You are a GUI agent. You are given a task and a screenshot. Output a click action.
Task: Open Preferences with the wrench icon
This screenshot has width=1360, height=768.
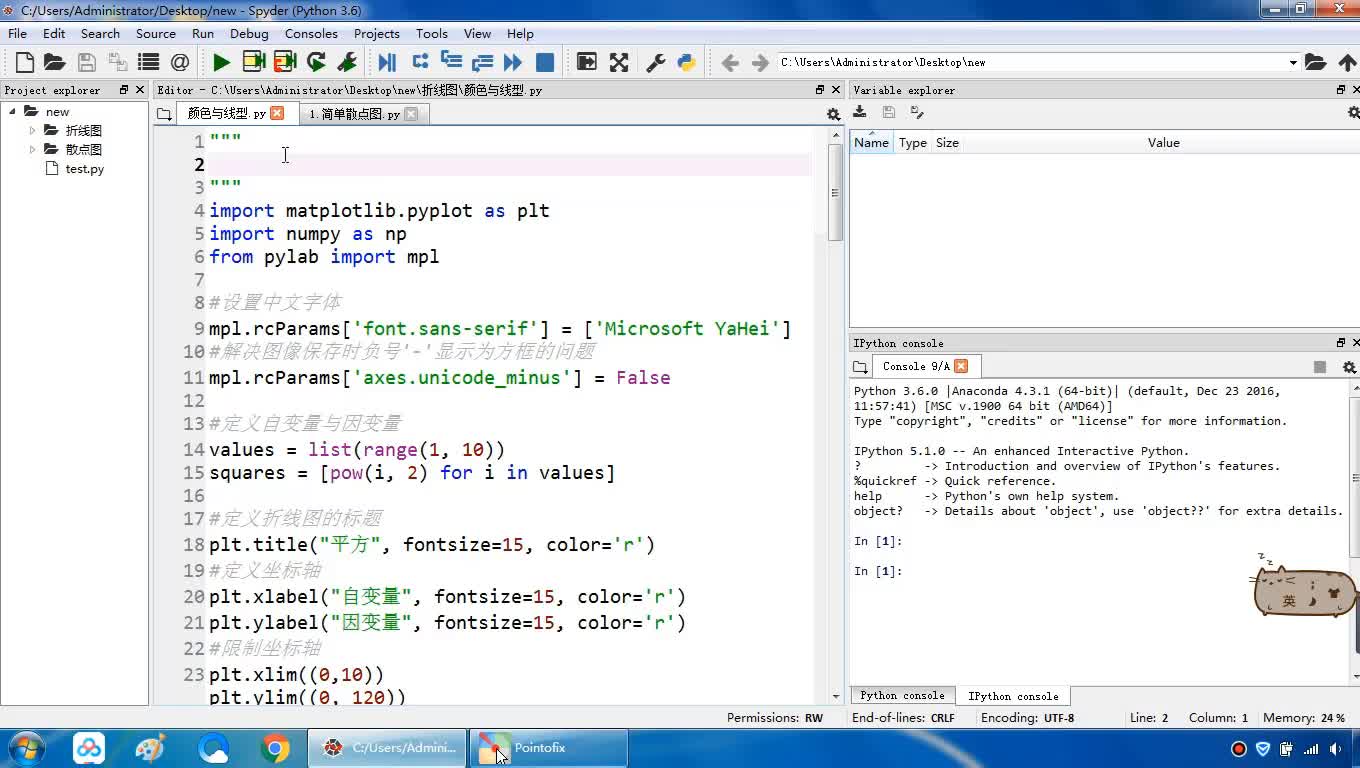point(656,62)
